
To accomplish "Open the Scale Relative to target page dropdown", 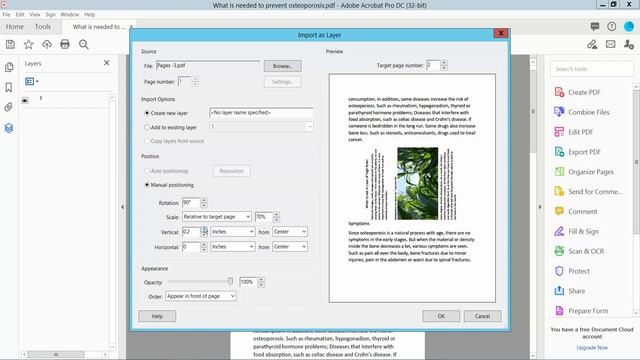I will point(216,217).
